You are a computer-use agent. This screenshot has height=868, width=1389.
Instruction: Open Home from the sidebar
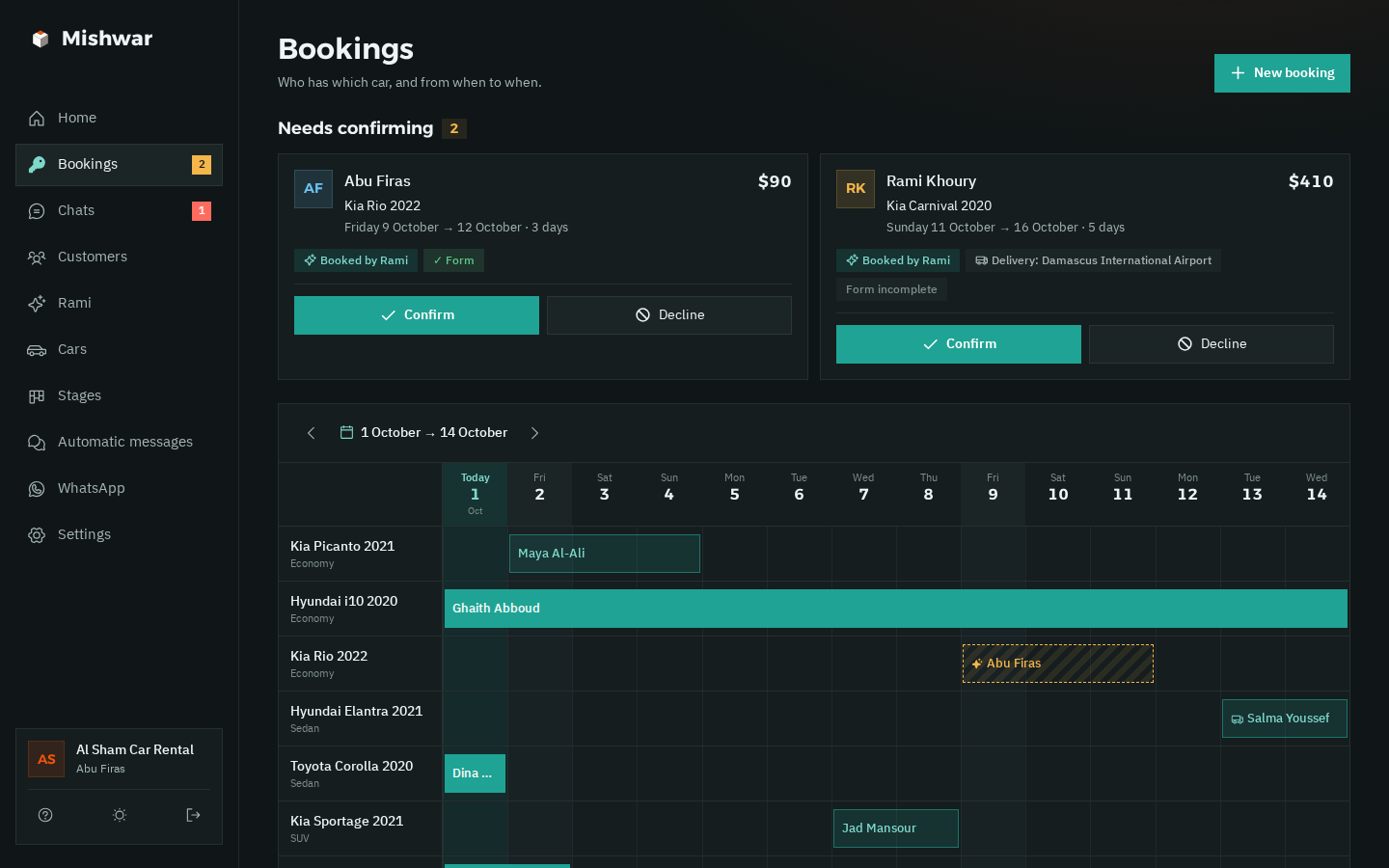click(119, 118)
